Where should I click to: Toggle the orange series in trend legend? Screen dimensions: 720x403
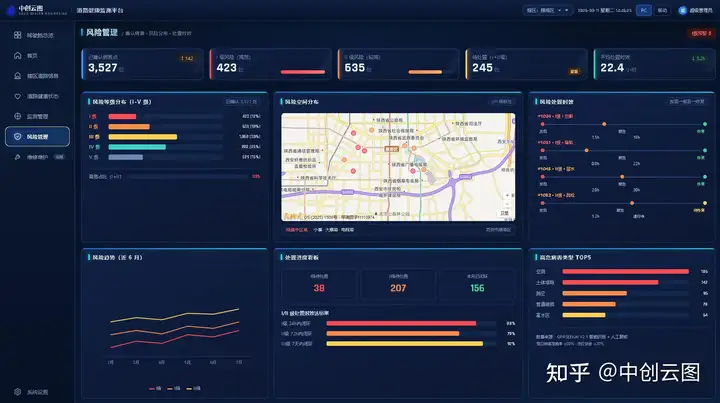174,388
